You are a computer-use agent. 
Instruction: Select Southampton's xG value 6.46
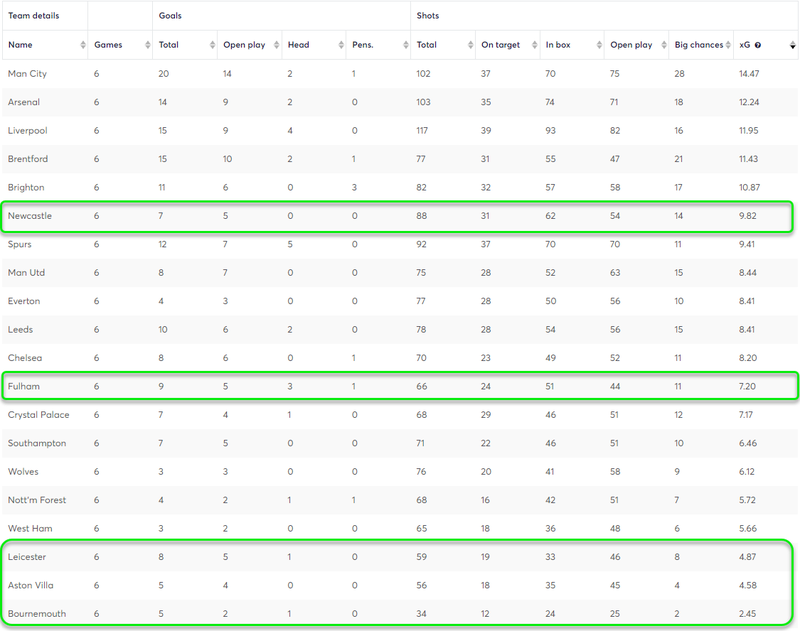(x=748, y=443)
